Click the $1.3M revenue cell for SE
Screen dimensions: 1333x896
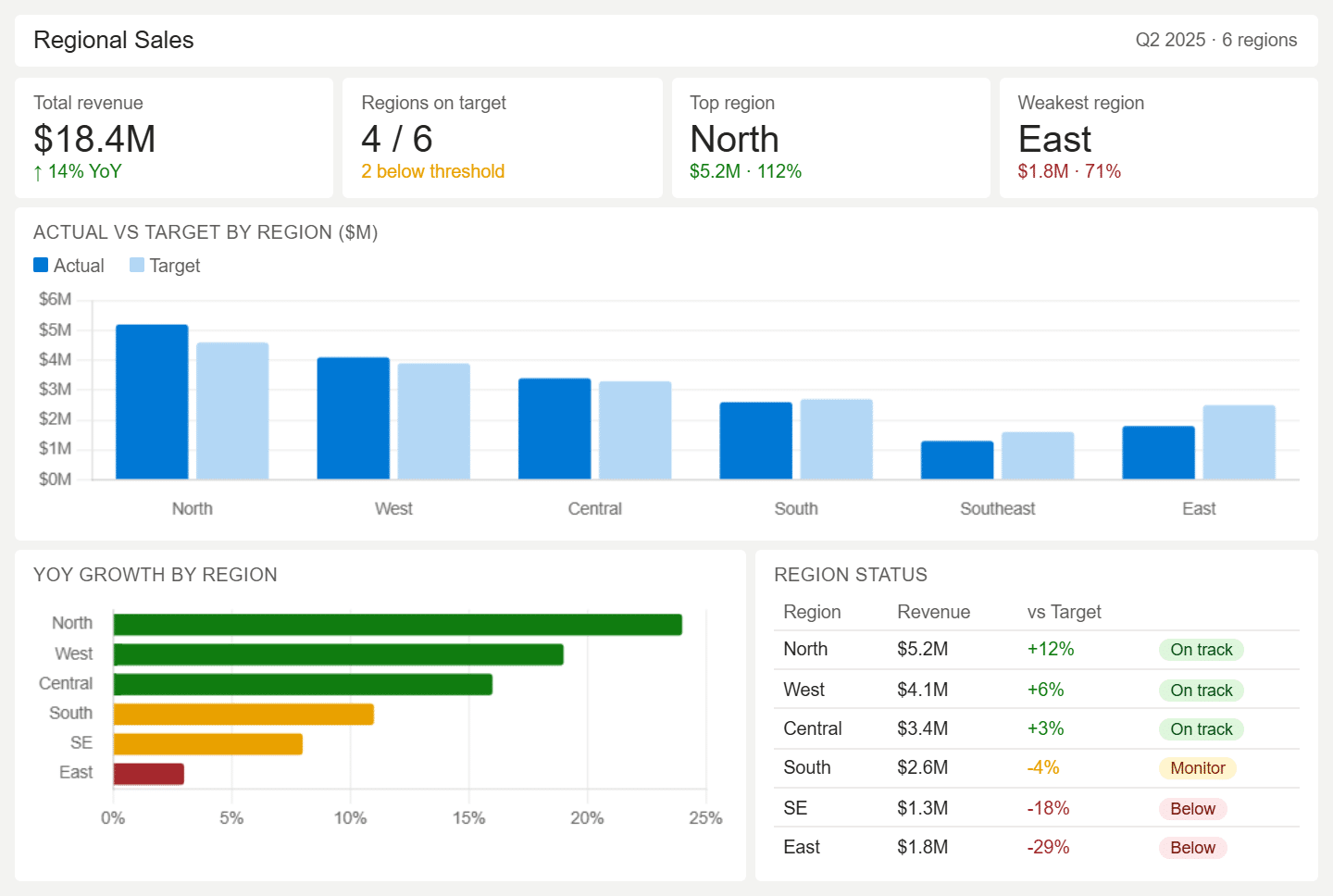[x=922, y=808]
